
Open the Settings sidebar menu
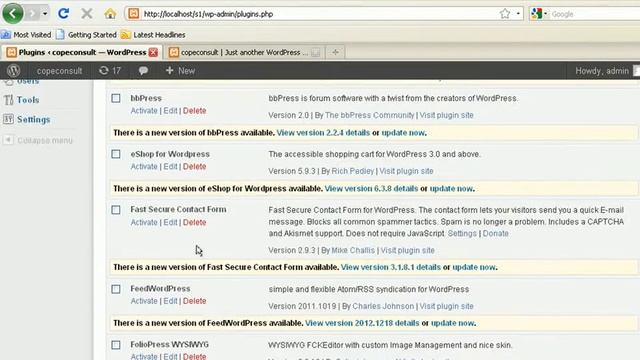pos(33,120)
